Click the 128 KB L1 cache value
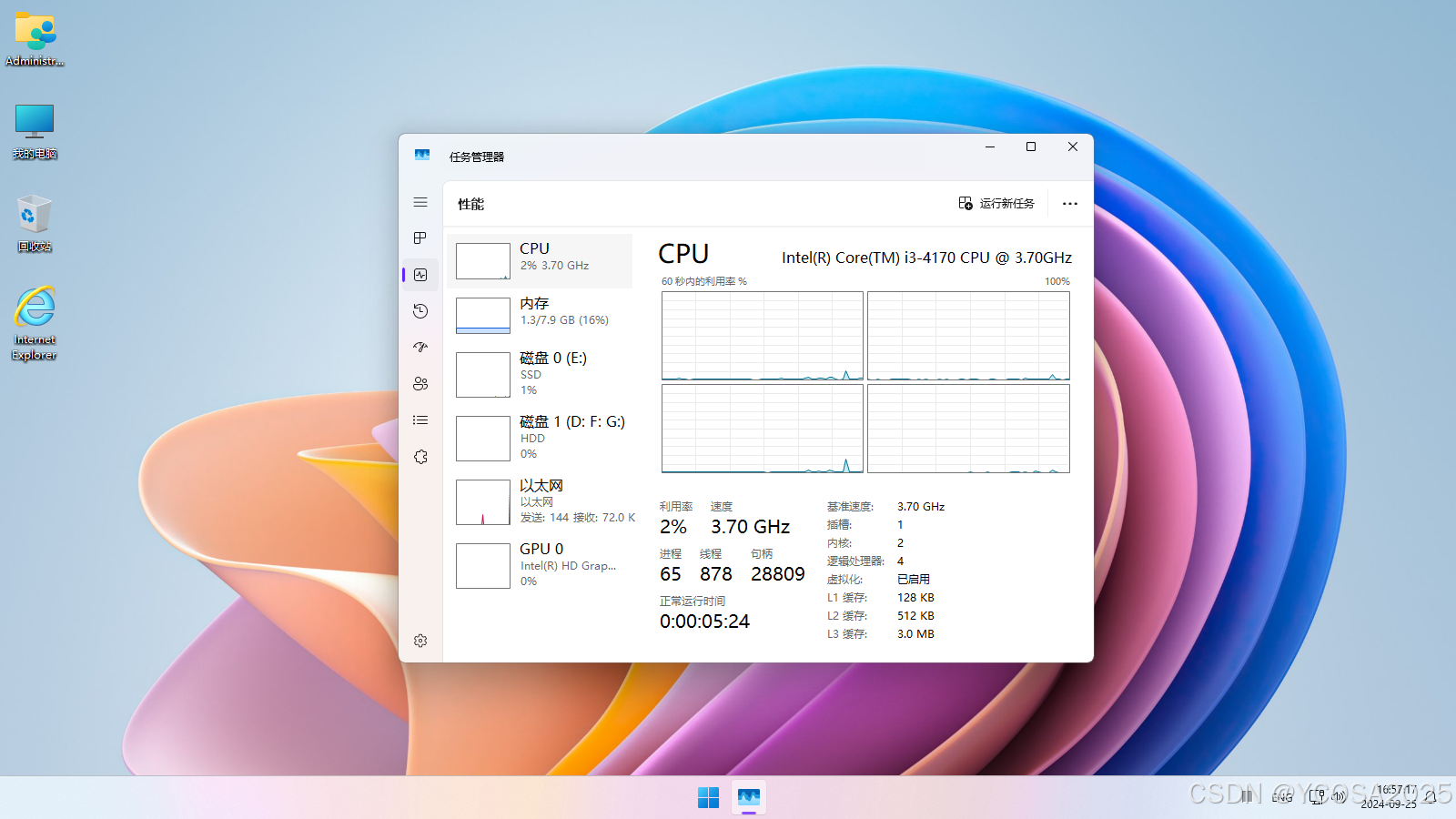Image resolution: width=1456 pixels, height=819 pixels. [915, 598]
